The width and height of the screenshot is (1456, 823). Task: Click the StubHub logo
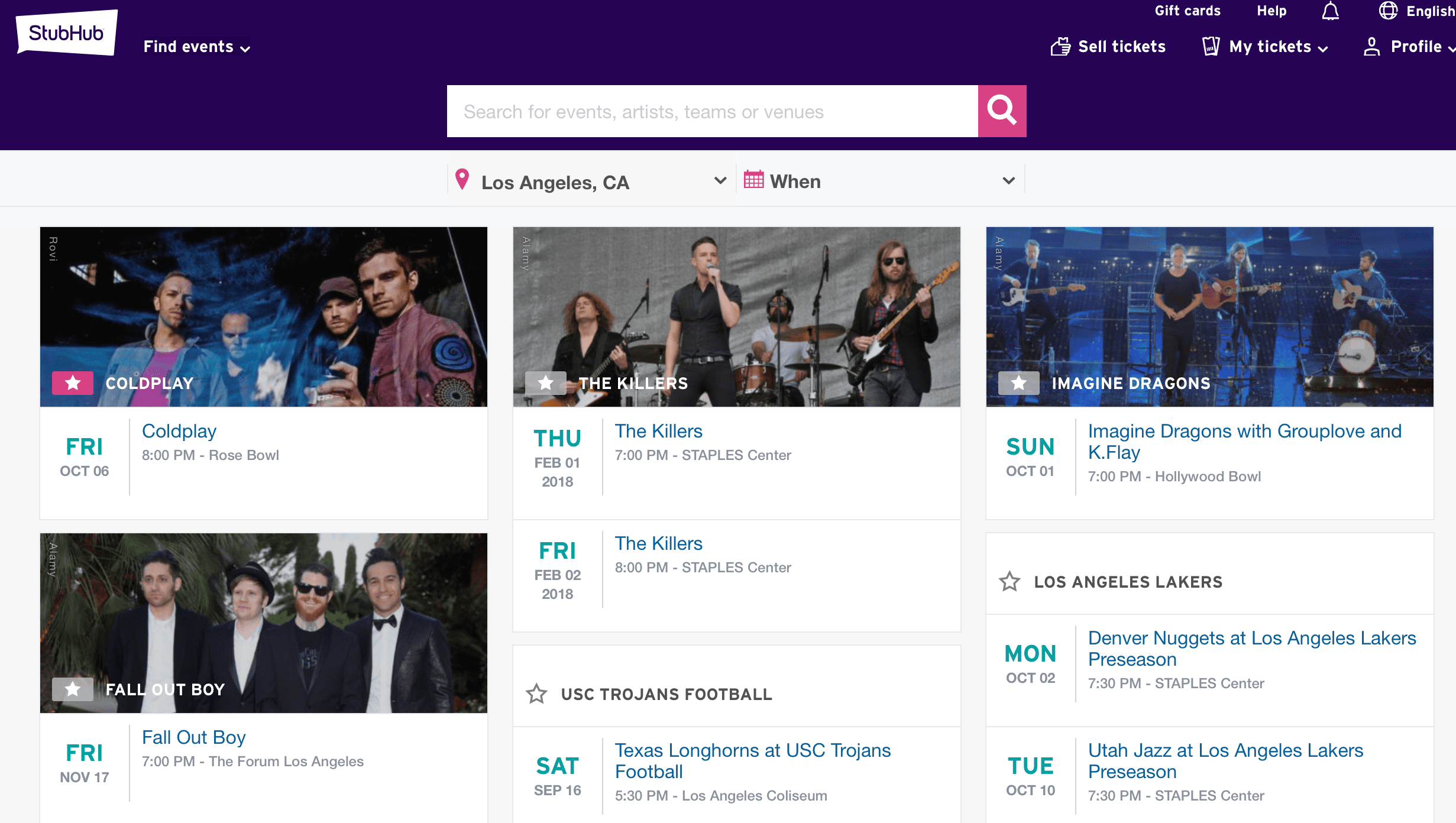click(x=66, y=33)
